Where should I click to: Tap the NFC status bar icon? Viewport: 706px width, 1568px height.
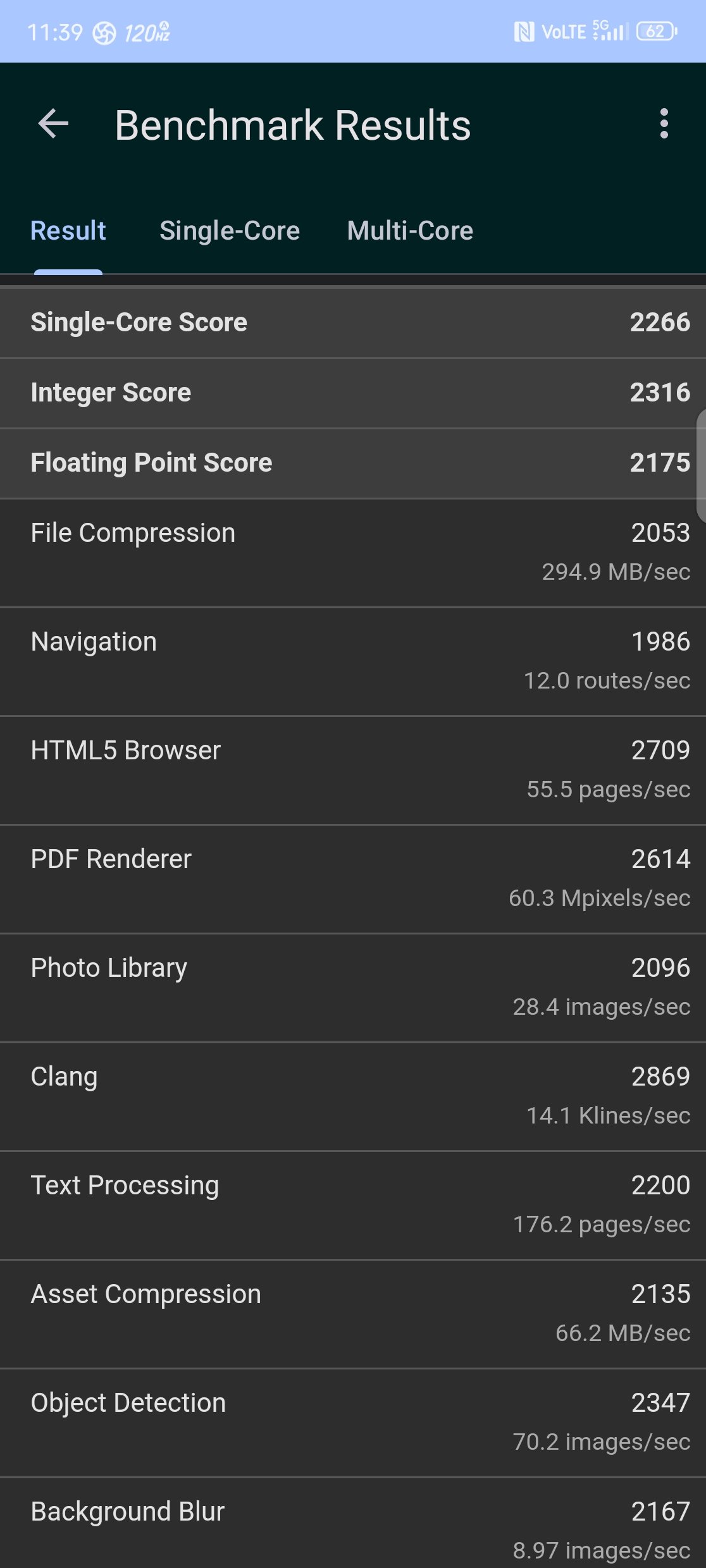[x=524, y=32]
